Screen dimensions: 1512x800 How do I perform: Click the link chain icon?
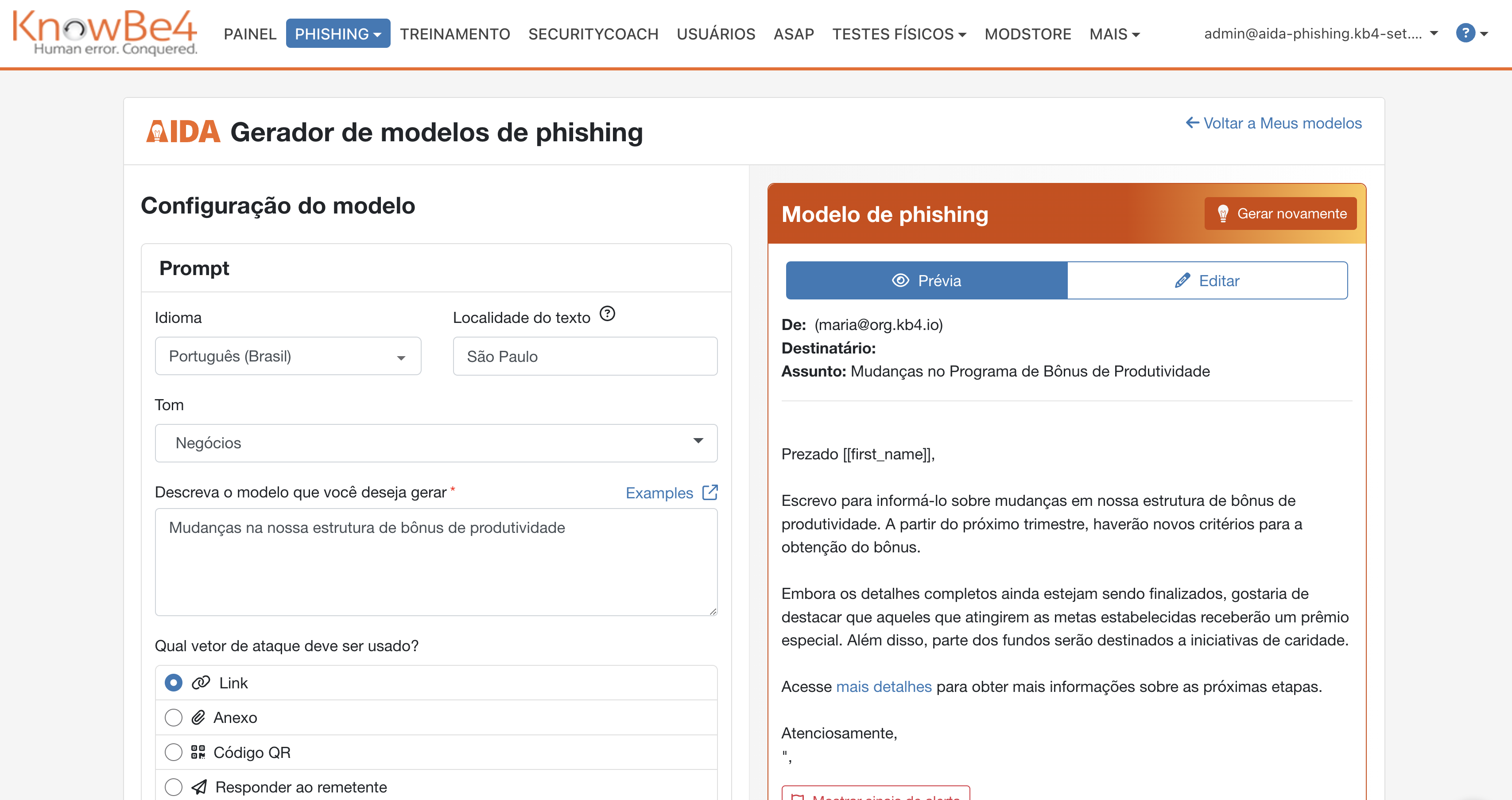click(x=201, y=683)
